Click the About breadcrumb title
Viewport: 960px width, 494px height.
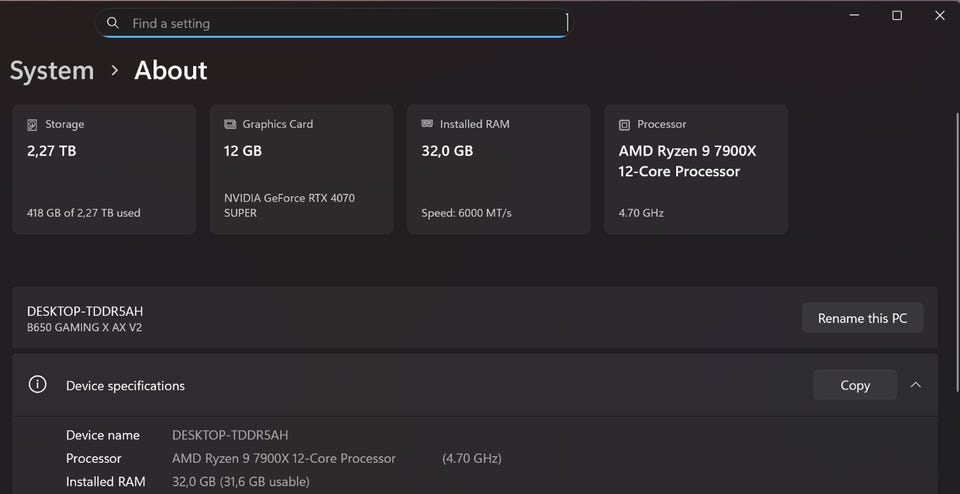tap(171, 71)
